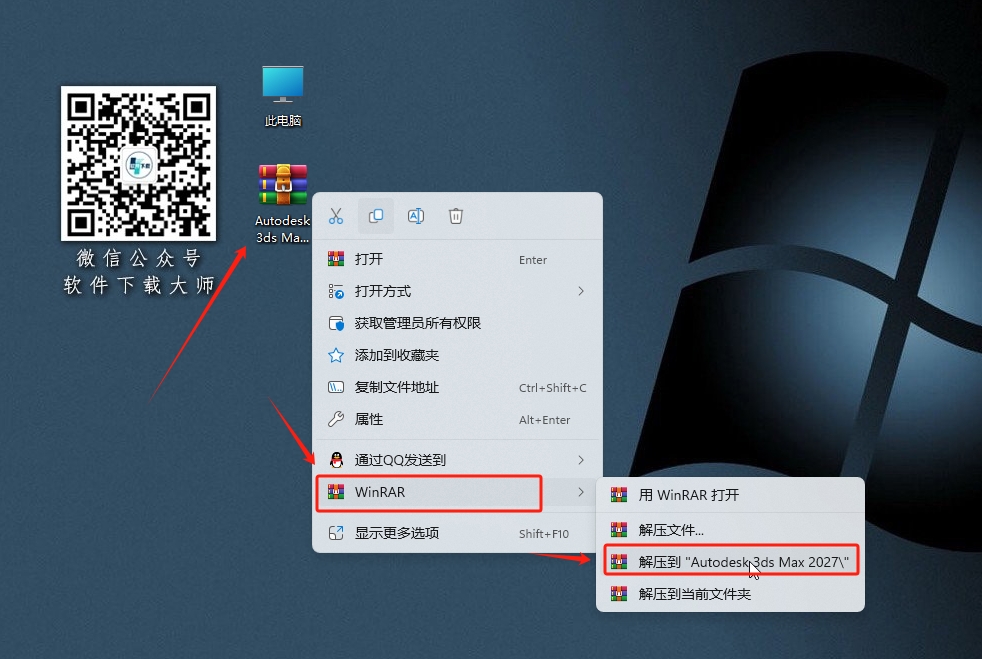Click the star icon on 添加到收藏夹
Image resolution: width=982 pixels, height=659 pixels.
tap(337, 355)
